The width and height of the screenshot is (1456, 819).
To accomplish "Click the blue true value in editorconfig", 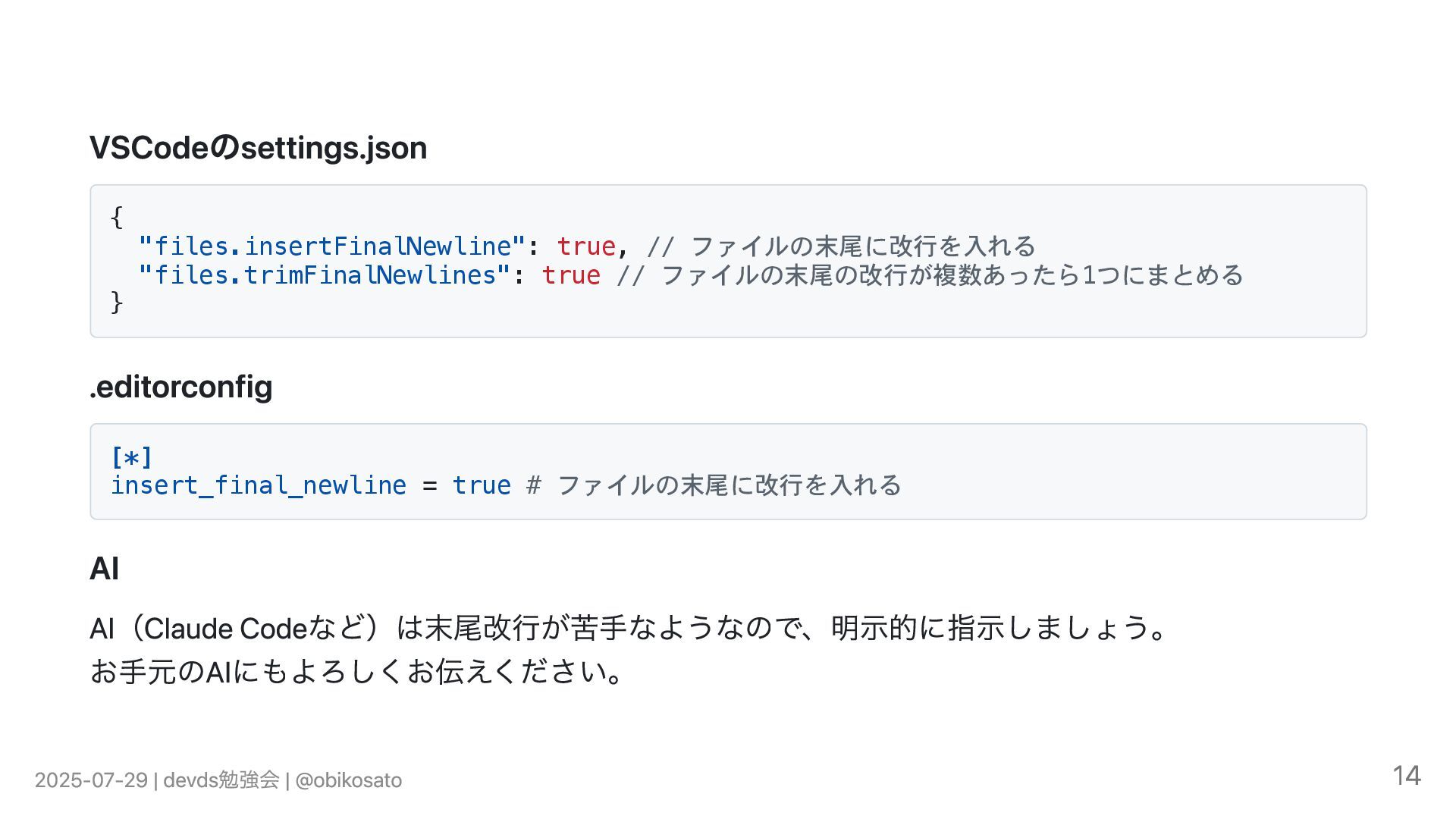I will pyautogui.click(x=482, y=485).
